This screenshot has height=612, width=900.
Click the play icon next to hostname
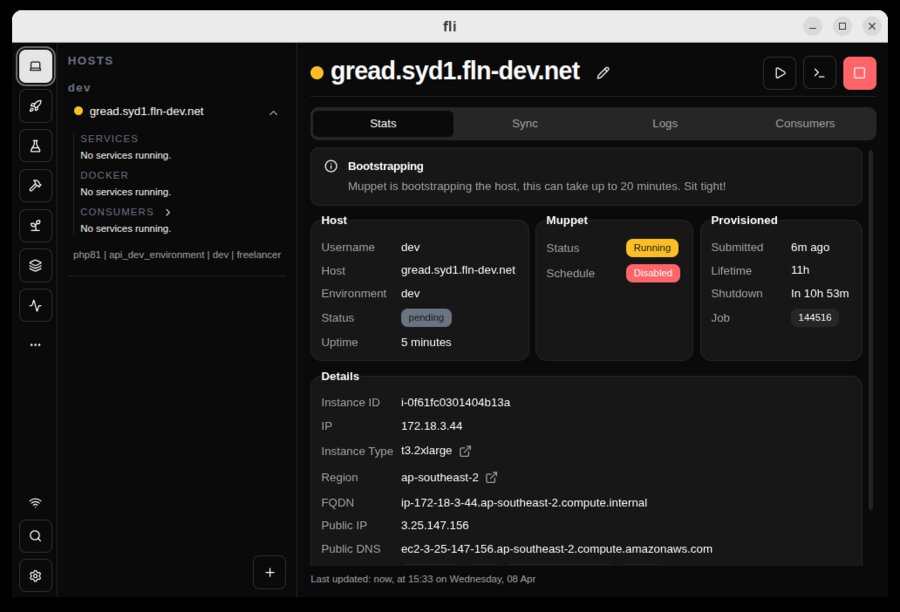coord(779,72)
